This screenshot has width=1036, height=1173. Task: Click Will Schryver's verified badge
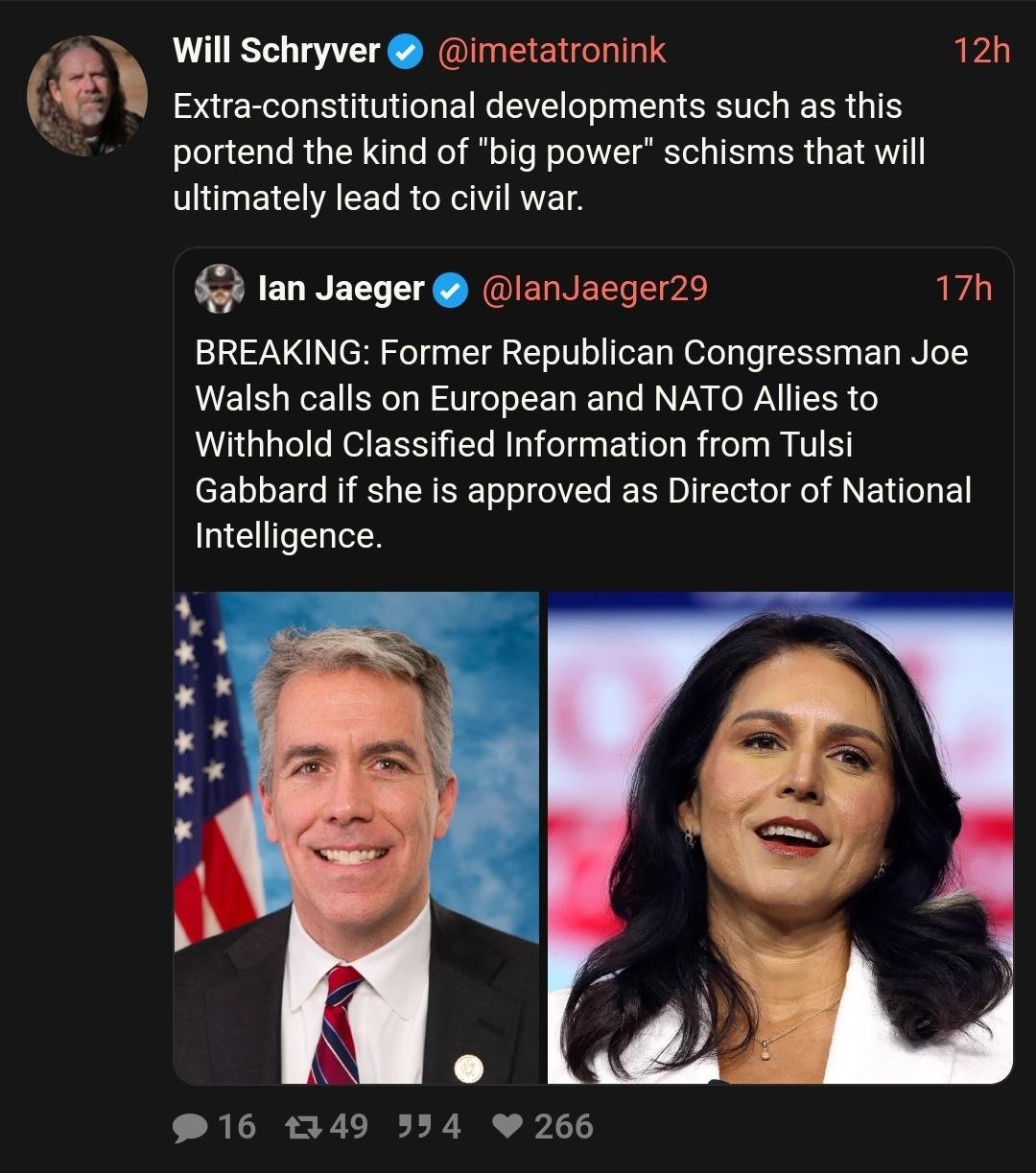point(405,53)
